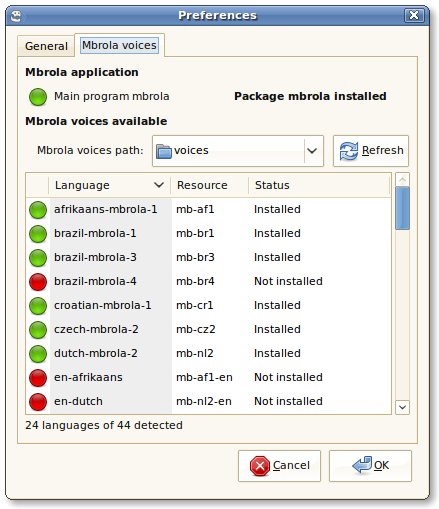Select the en-dutch language name
439x509 pixels.
click(78, 401)
